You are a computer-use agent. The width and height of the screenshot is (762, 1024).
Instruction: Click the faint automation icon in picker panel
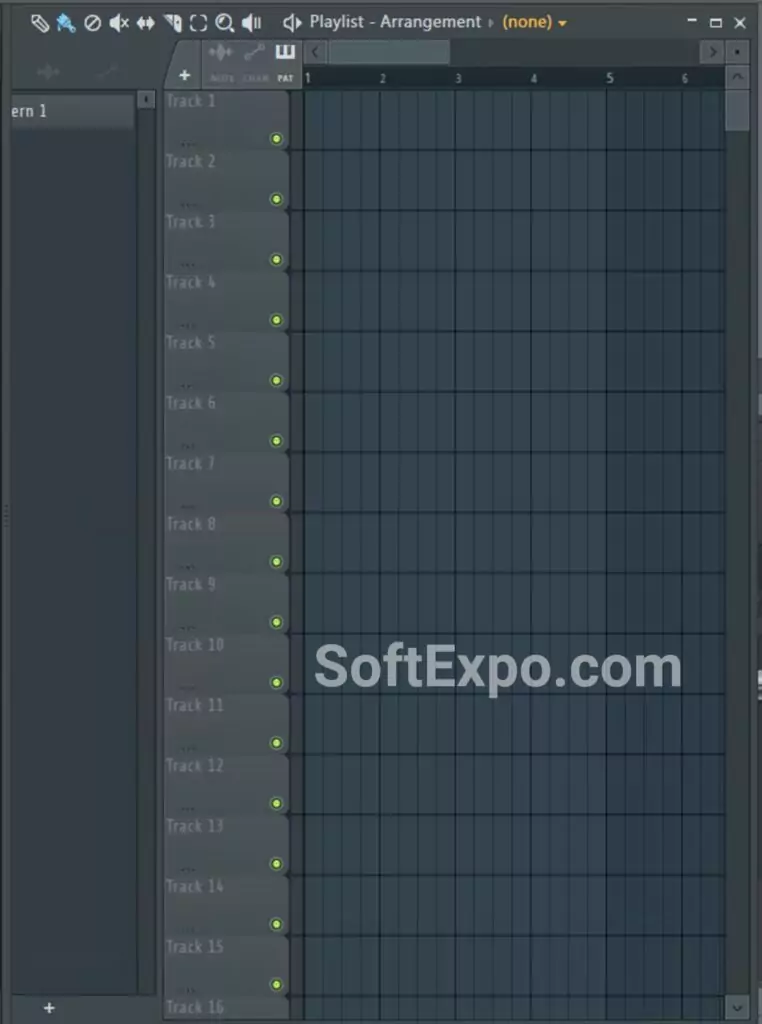click(106, 72)
